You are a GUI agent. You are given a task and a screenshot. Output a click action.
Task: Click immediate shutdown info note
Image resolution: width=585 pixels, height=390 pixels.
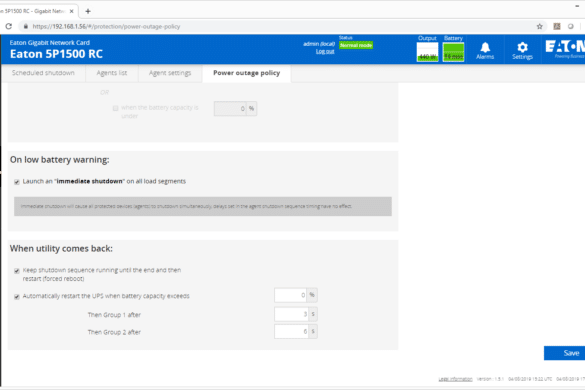point(203,206)
